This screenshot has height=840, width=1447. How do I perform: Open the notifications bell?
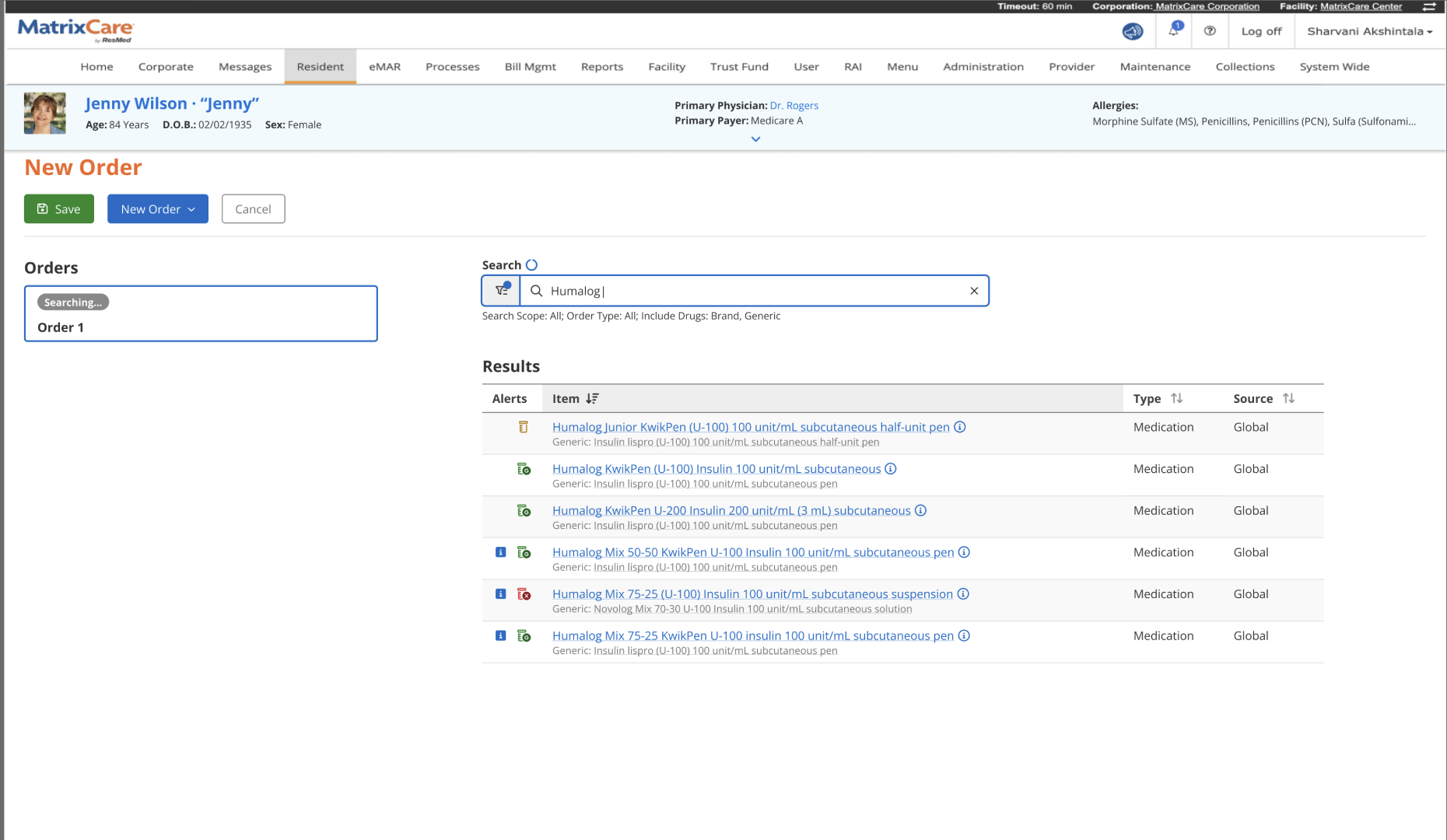tap(1174, 30)
